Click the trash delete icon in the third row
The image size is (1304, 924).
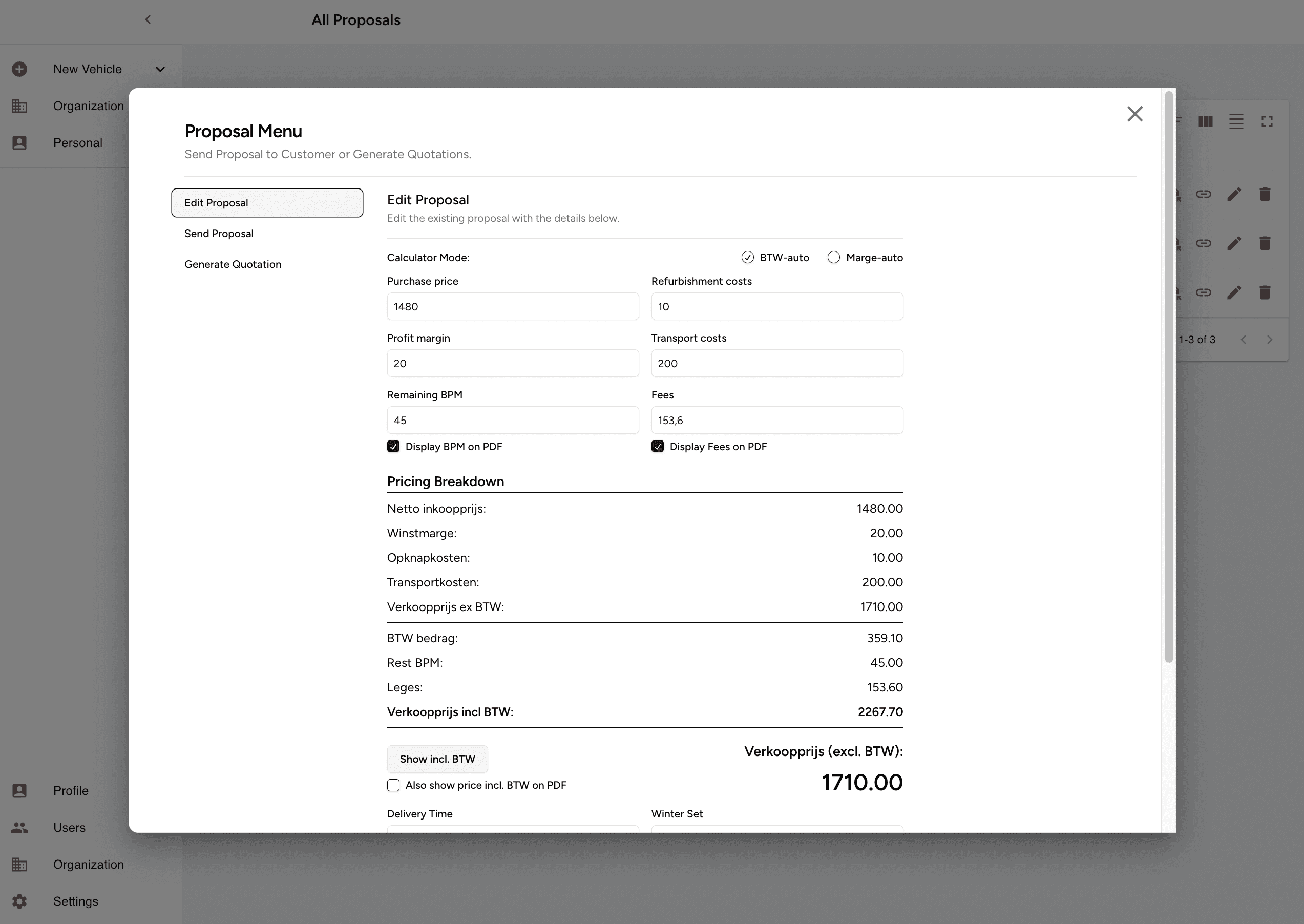pyautogui.click(x=1265, y=292)
